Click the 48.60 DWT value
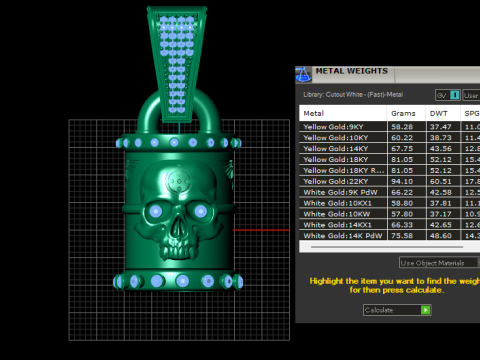 tap(440, 235)
